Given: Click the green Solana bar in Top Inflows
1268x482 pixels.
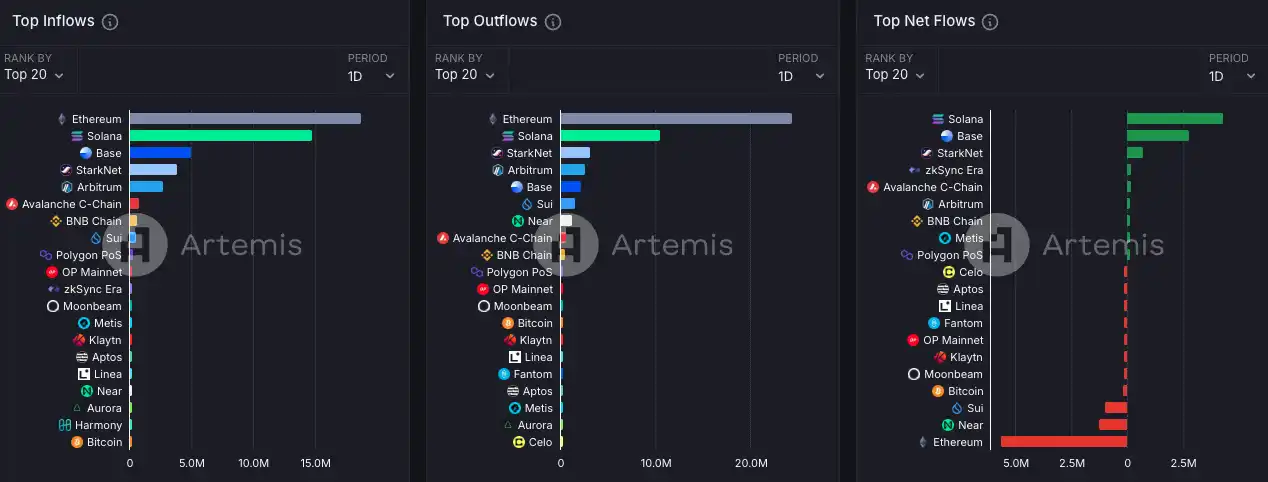Looking at the screenshot, I should click(220, 136).
